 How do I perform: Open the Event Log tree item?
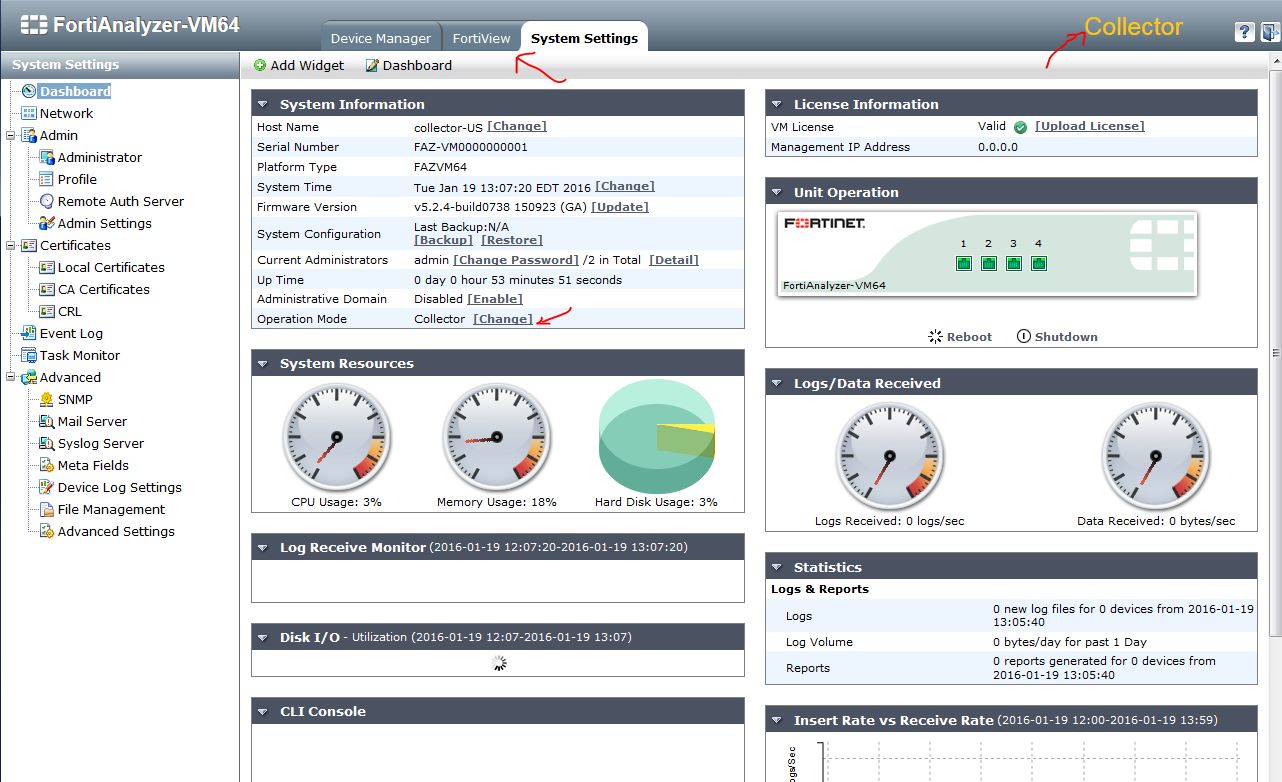coord(71,333)
